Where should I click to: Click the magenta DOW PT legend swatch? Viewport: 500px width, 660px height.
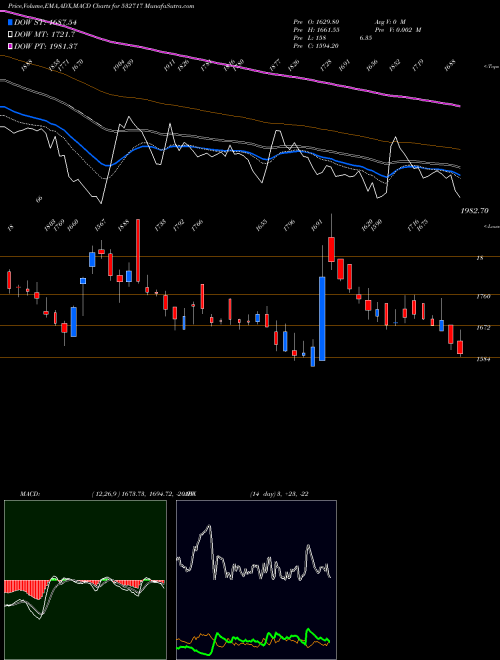tap(10, 46)
